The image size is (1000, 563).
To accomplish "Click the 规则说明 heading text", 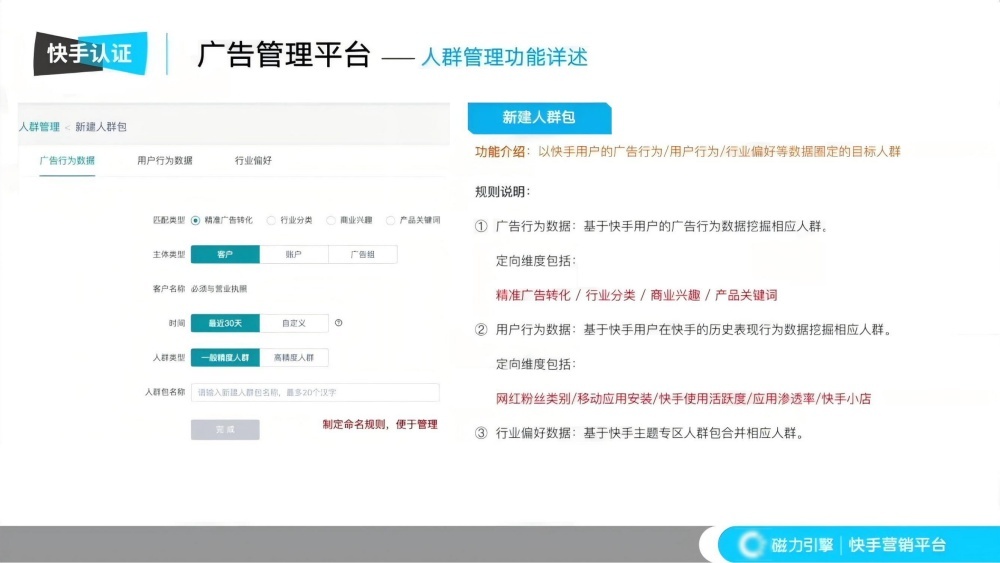I will pyautogui.click(x=502, y=192).
